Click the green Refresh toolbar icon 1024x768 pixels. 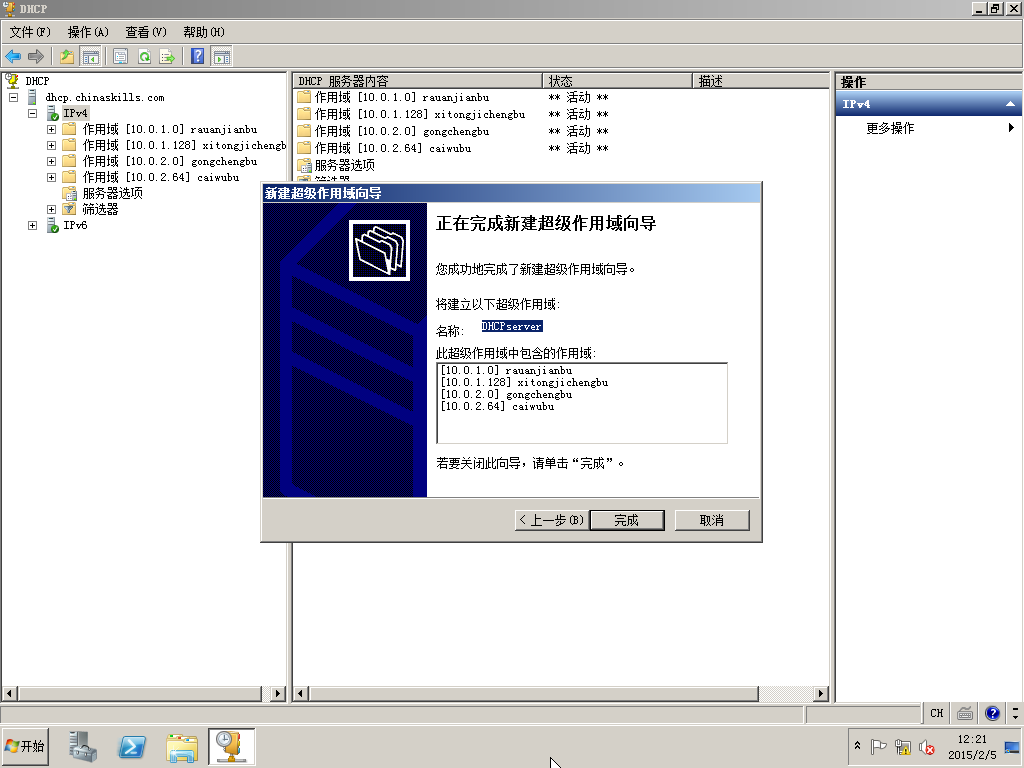coord(144,57)
